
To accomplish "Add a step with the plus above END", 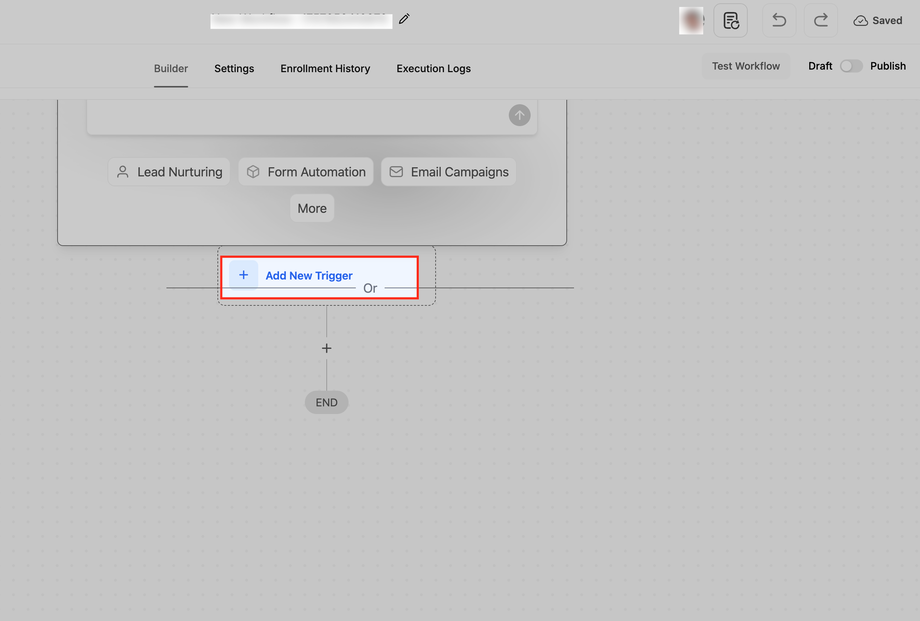I will click(326, 348).
